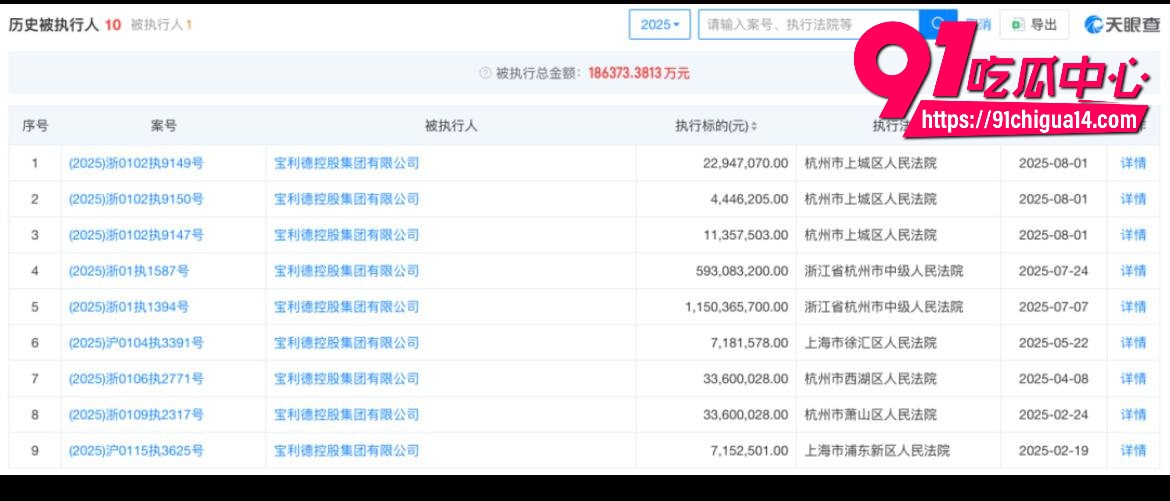Click the 序号 column header

(x=34, y=126)
